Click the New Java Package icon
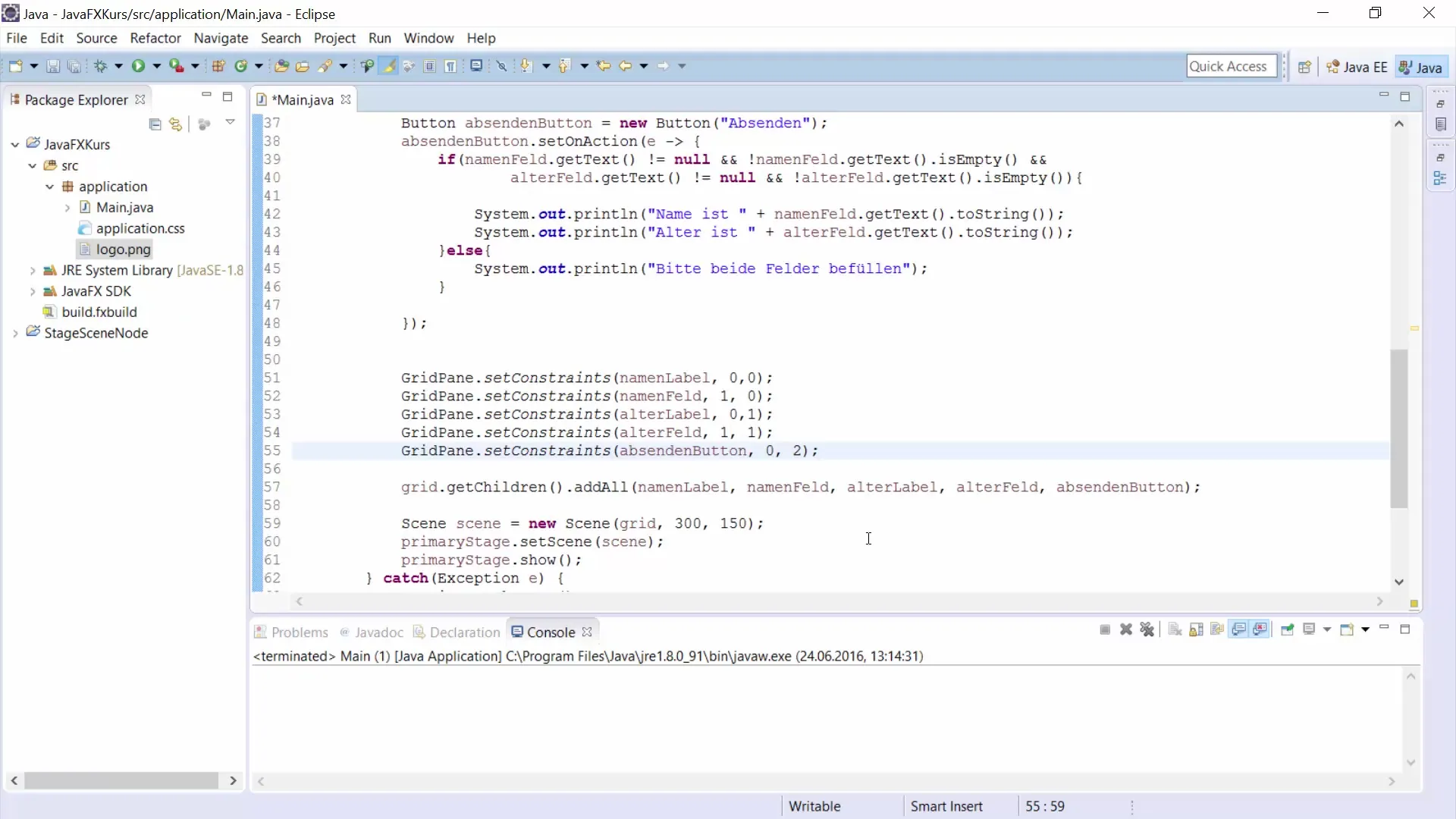This screenshot has width=1456, height=819. (x=218, y=66)
